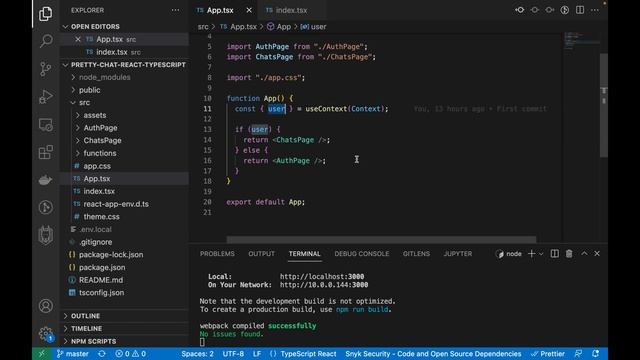Screen dimensions: 640x360
Task: Split the editor to the right
Action: coord(580,10)
